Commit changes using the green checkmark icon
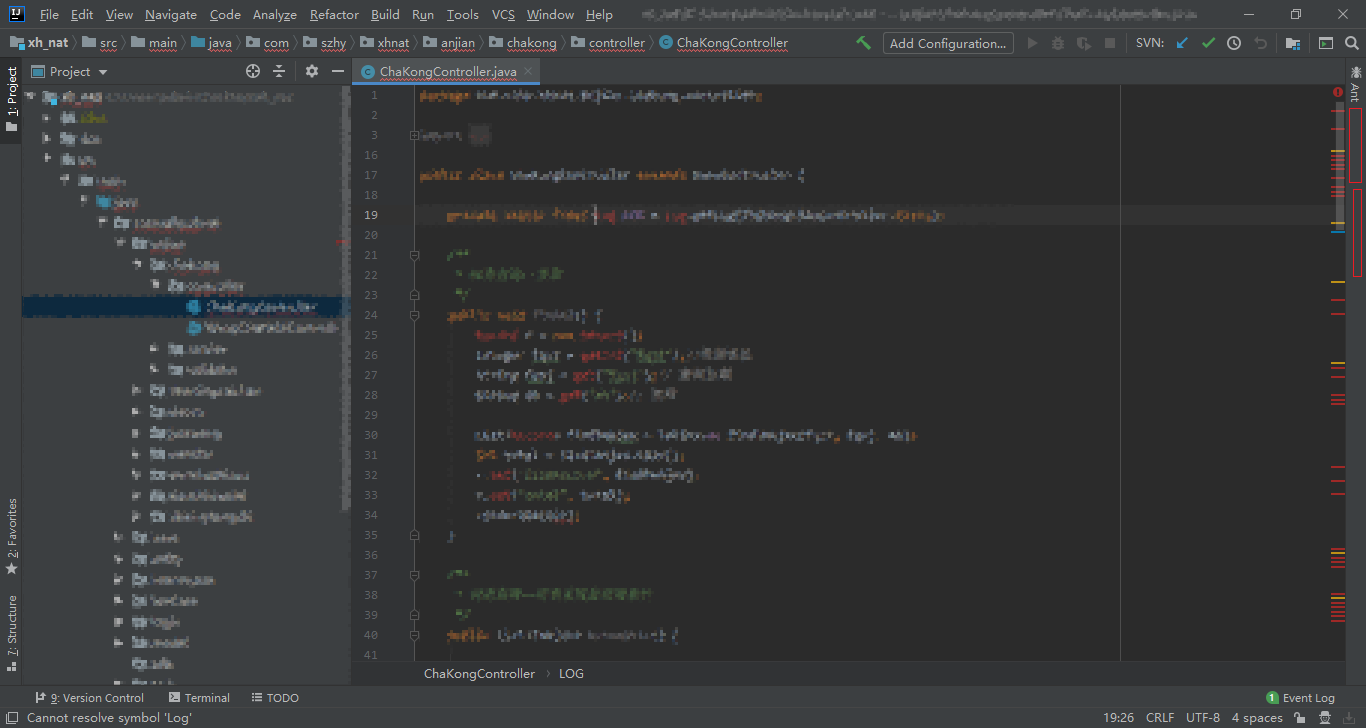The height and width of the screenshot is (728, 1366). pyautogui.click(x=1207, y=42)
